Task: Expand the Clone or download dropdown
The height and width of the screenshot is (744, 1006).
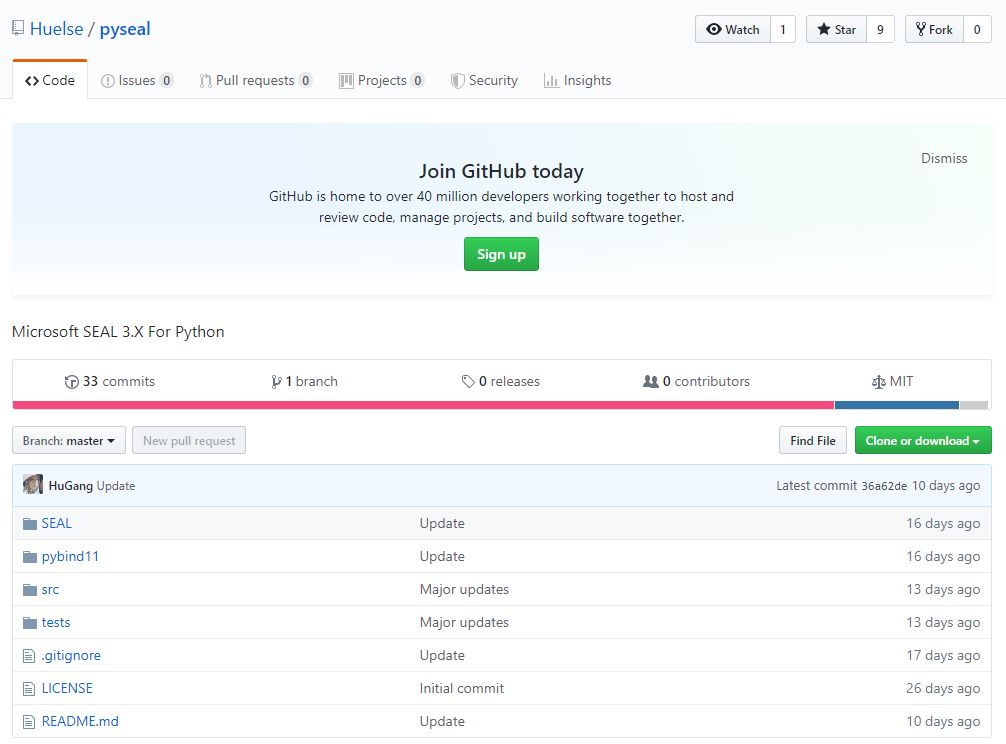Action: click(x=923, y=441)
